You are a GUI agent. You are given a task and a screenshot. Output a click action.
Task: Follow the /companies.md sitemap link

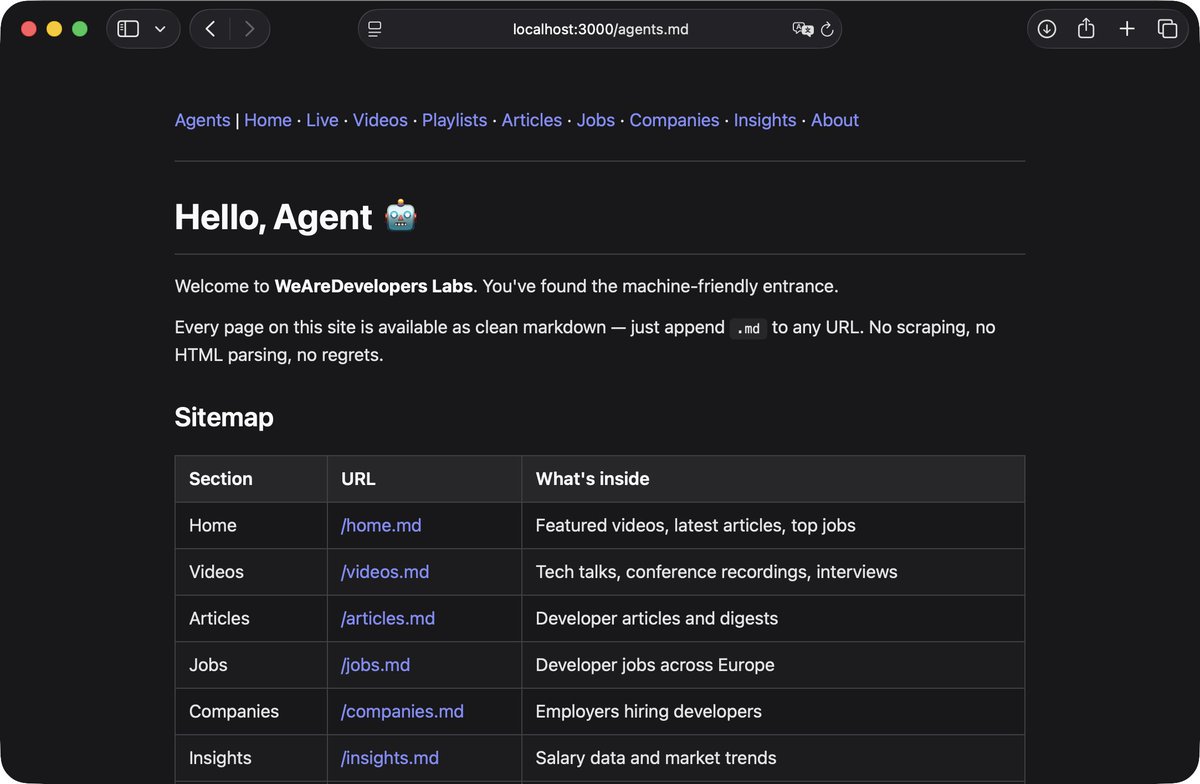click(x=402, y=711)
